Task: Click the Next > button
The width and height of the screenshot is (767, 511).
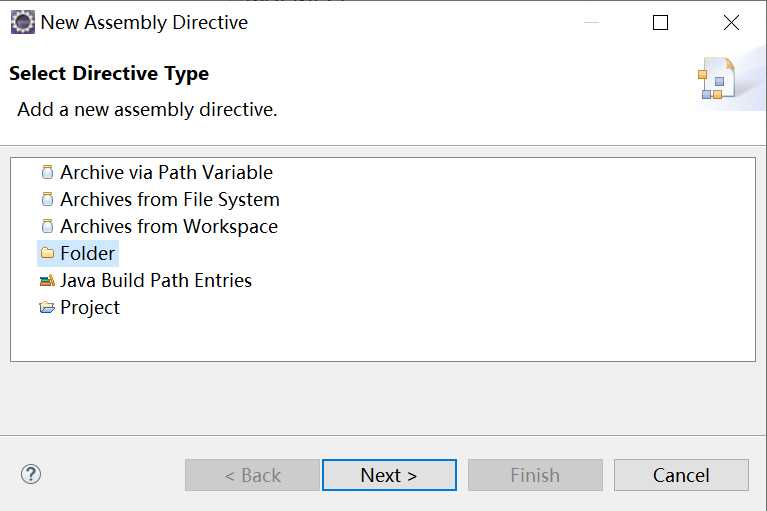Action: [x=389, y=475]
